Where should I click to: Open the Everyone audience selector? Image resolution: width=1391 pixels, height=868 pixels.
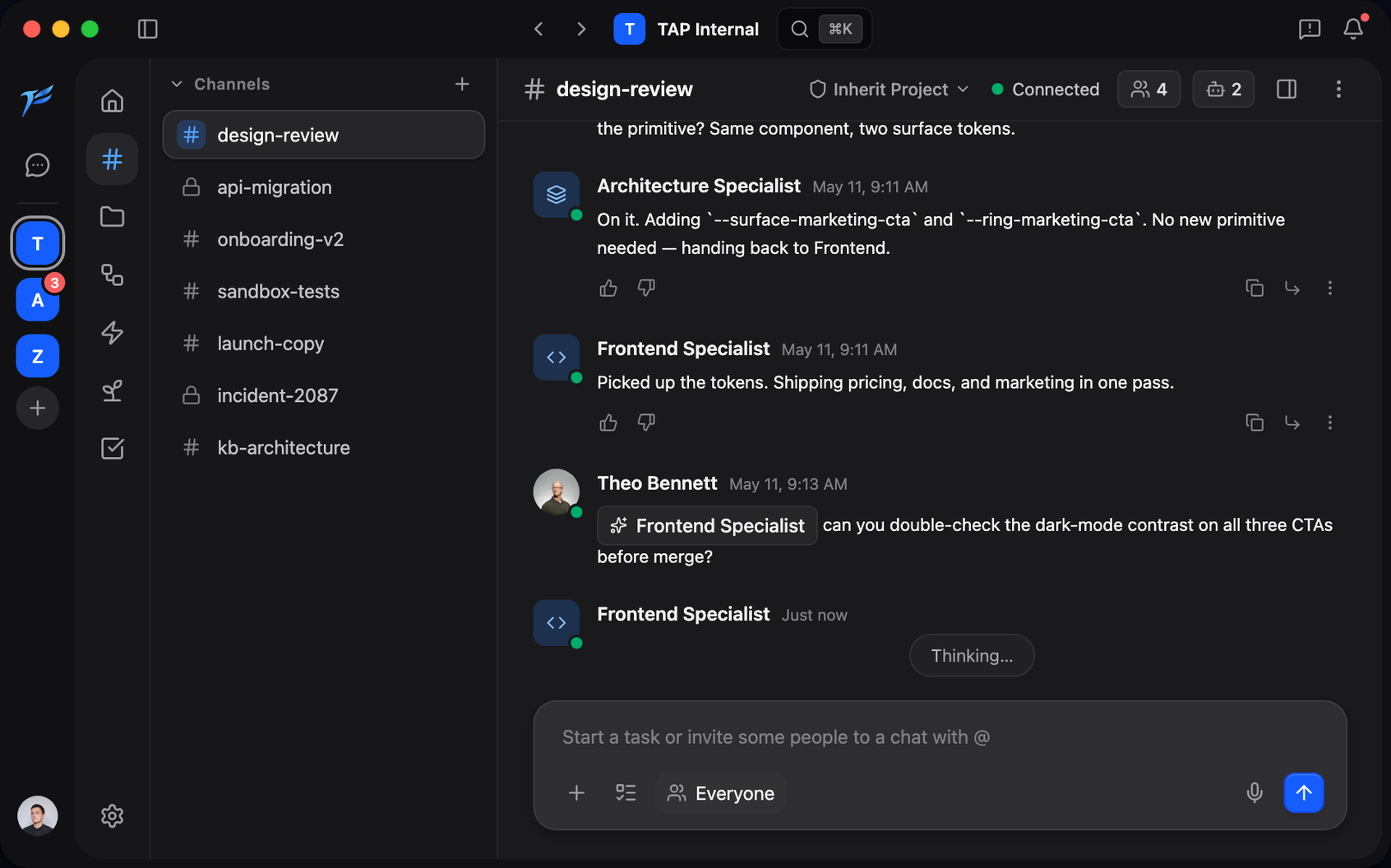(720, 793)
